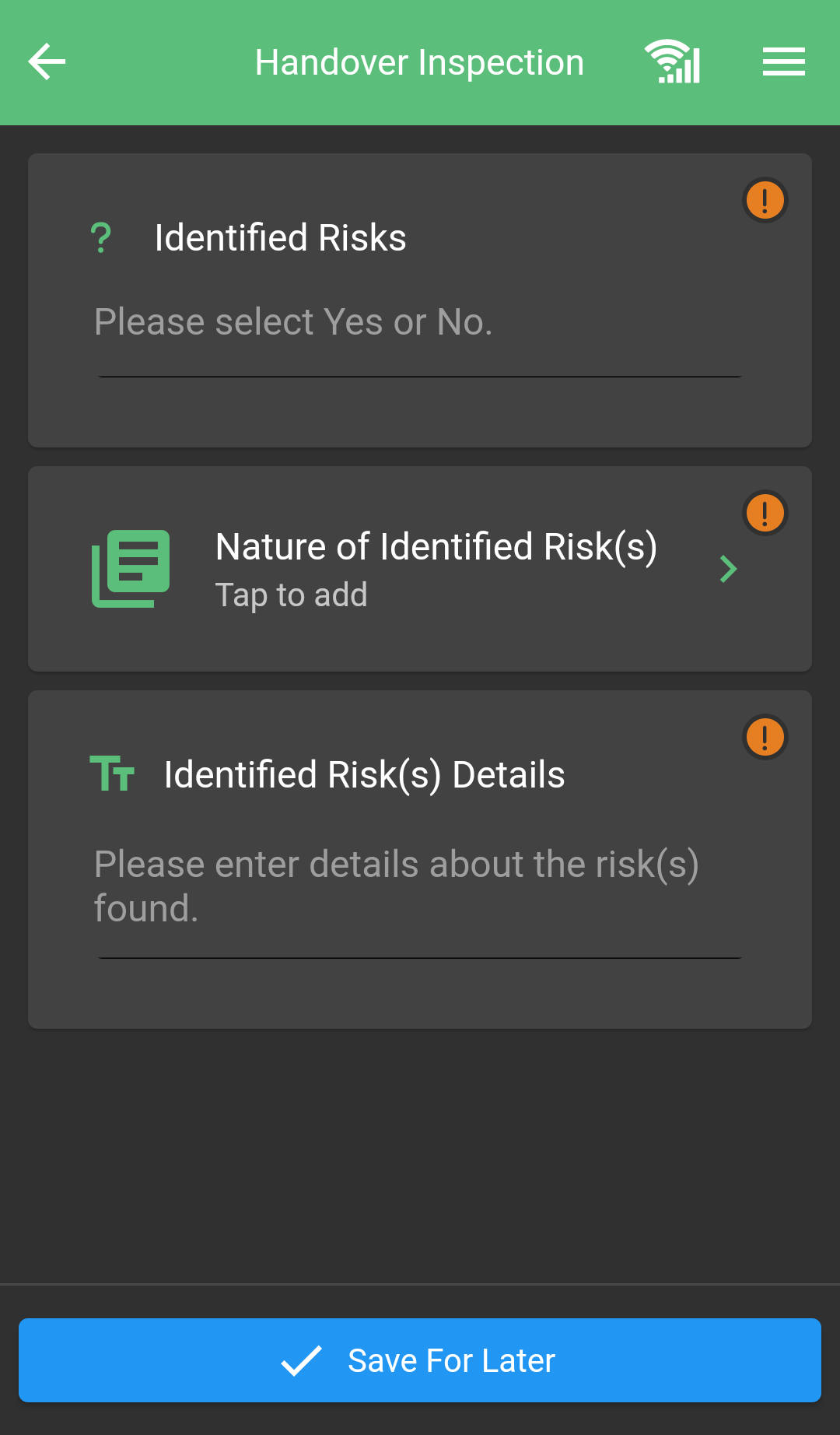This screenshot has height=1435, width=840.
Task: Tap 'Tap to add' under Nature of Risk(s)
Action: 292,595
